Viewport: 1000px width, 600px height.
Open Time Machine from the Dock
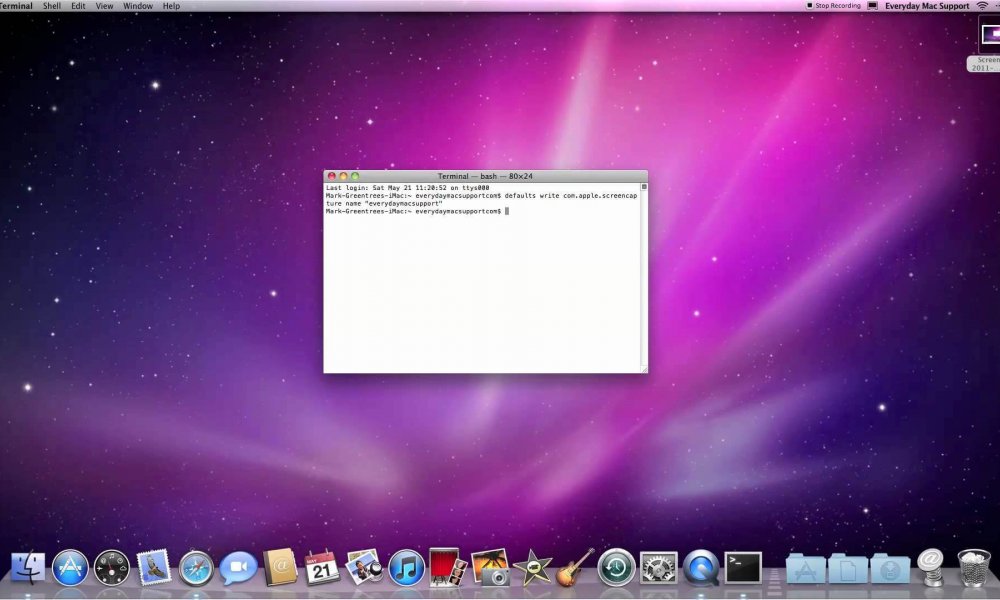coord(616,568)
